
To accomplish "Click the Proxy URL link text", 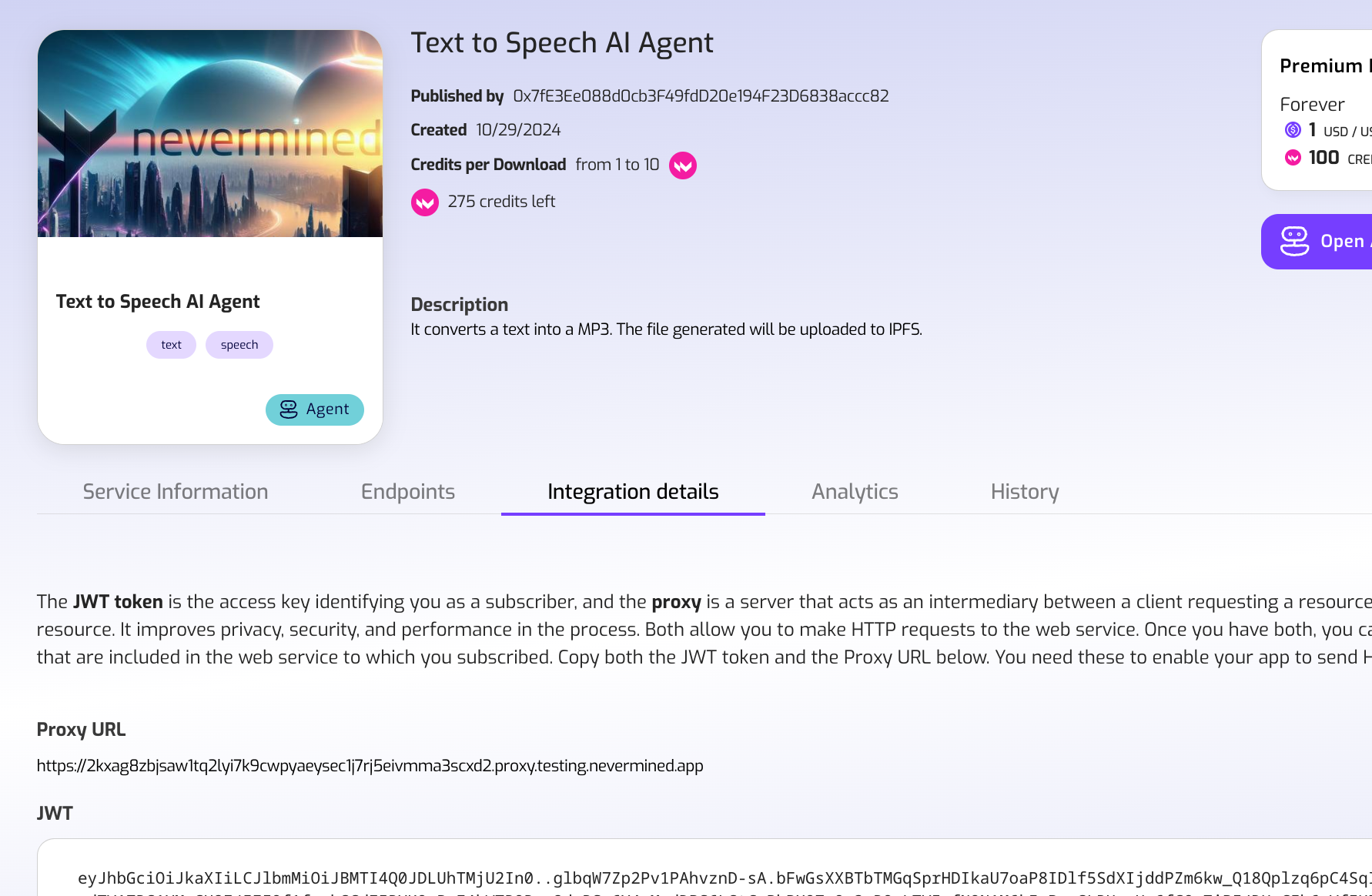I will (x=370, y=766).
